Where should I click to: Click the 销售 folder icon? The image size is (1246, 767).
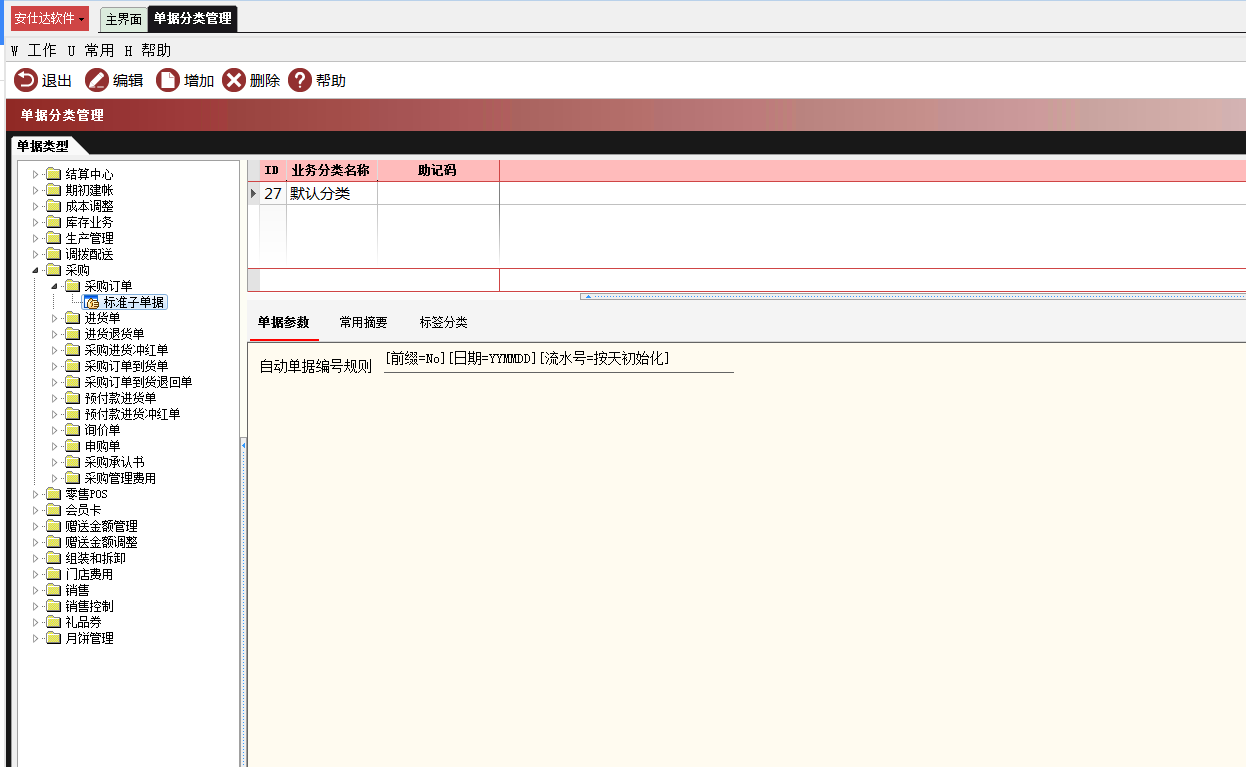(x=53, y=590)
